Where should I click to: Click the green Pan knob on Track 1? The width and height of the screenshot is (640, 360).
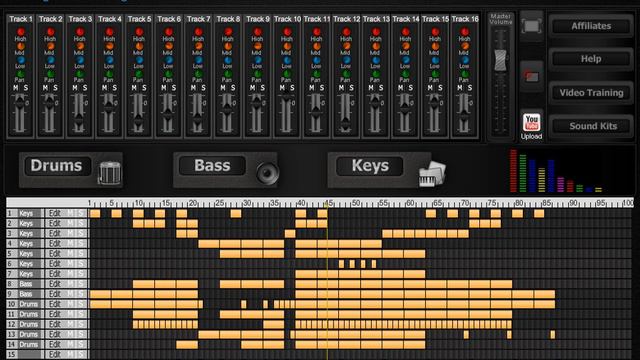tap(20, 74)
